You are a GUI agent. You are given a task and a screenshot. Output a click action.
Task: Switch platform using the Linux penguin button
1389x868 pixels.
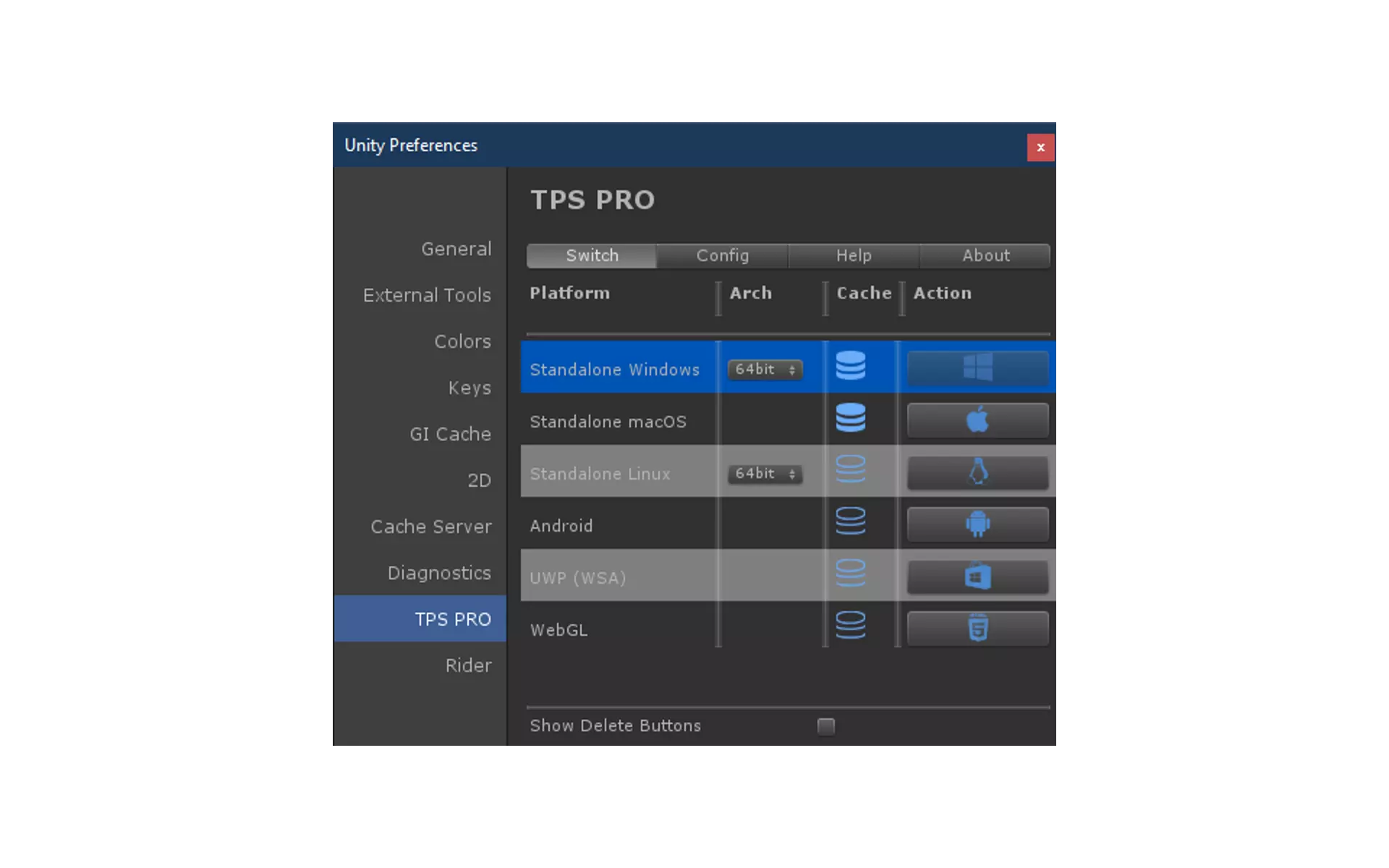pyautogui.click(x=977, y=472)
